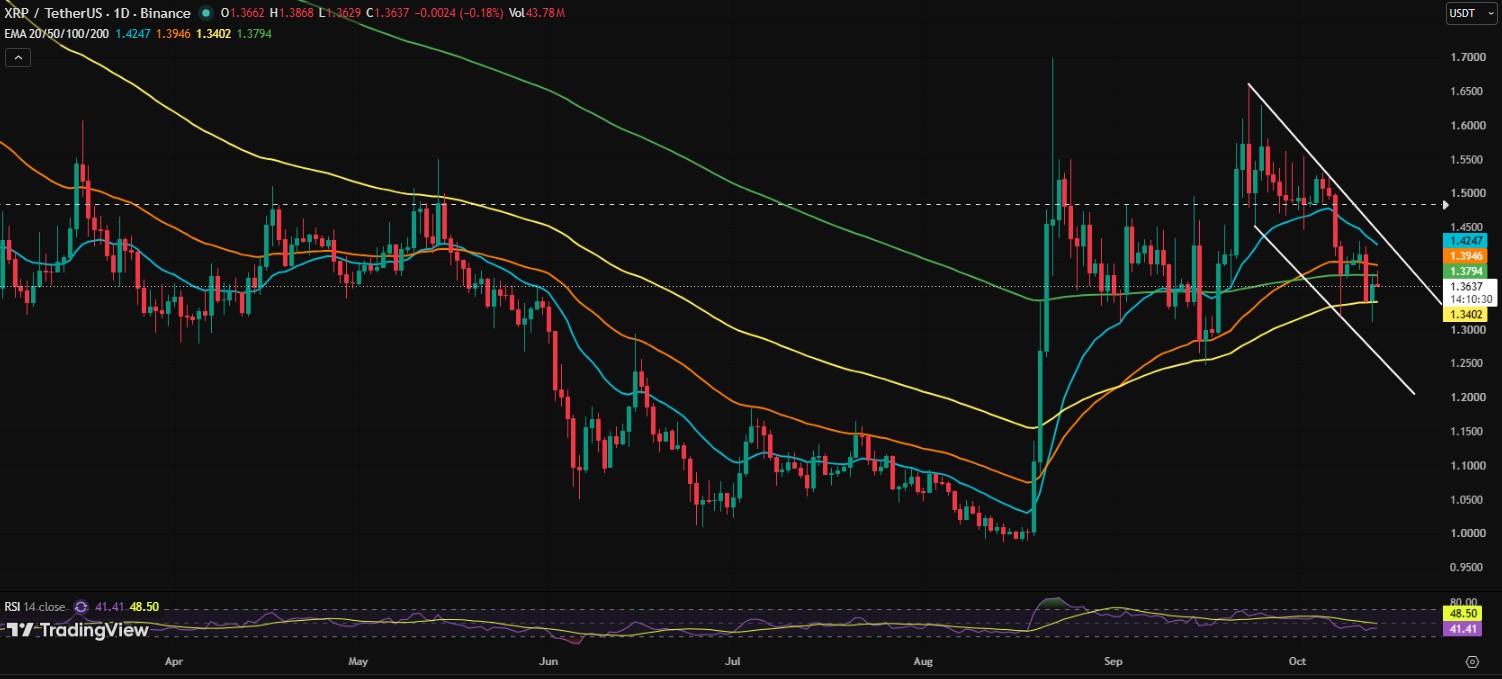Click the Sep label on time axis
The height and width of the screenshot is (679, 1502).
(x=1111, y=661)
